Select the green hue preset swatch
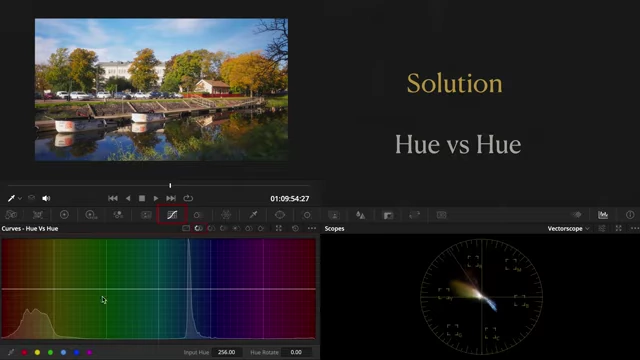 tap(51, 352)
